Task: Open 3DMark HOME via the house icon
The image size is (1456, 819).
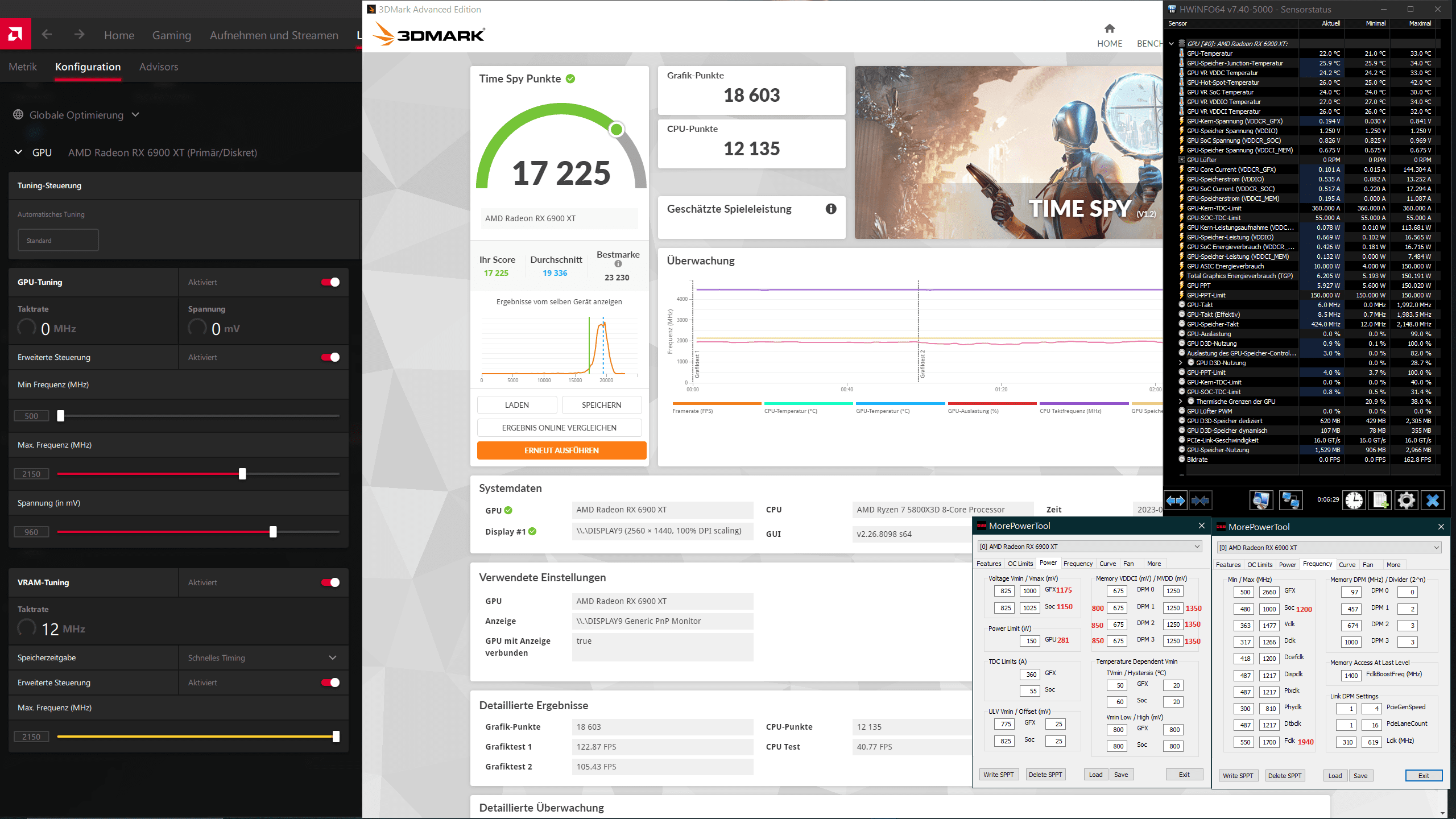Action: [1109, 28]
